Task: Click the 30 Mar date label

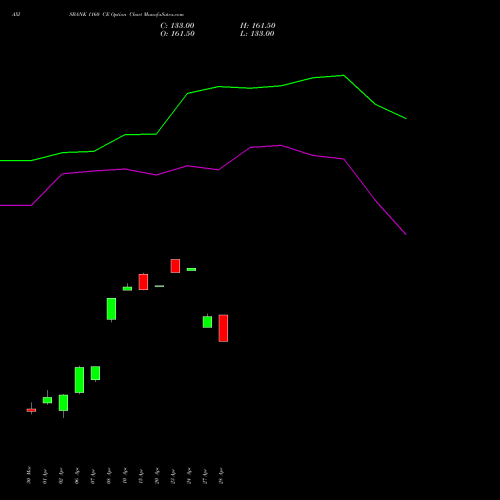Action: point(29,475)
